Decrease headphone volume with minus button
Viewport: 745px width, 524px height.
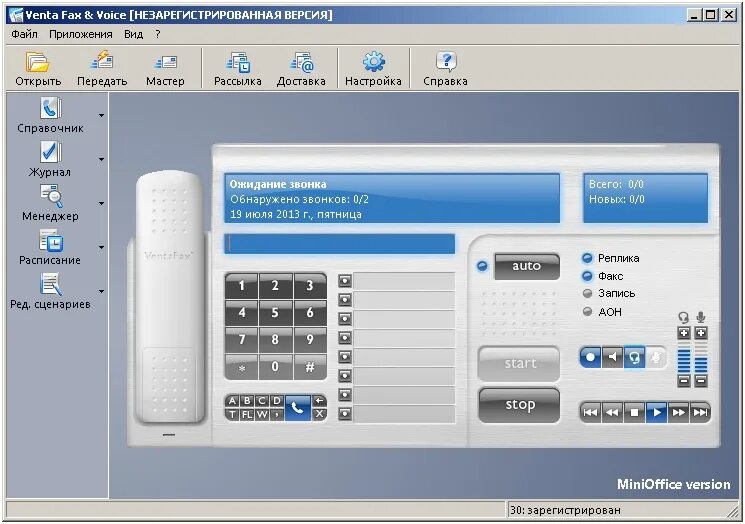pyautogui.click(x=684, y=381)
